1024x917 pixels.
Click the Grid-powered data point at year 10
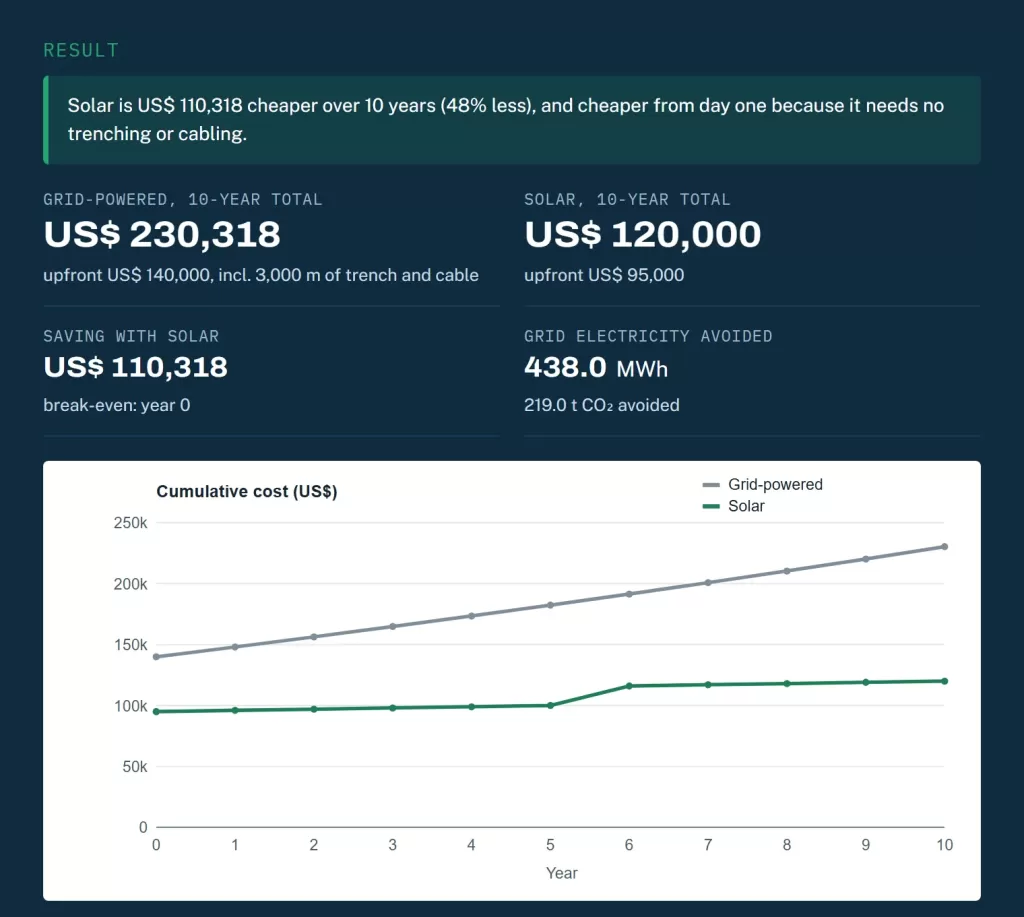tap(944, 547)
